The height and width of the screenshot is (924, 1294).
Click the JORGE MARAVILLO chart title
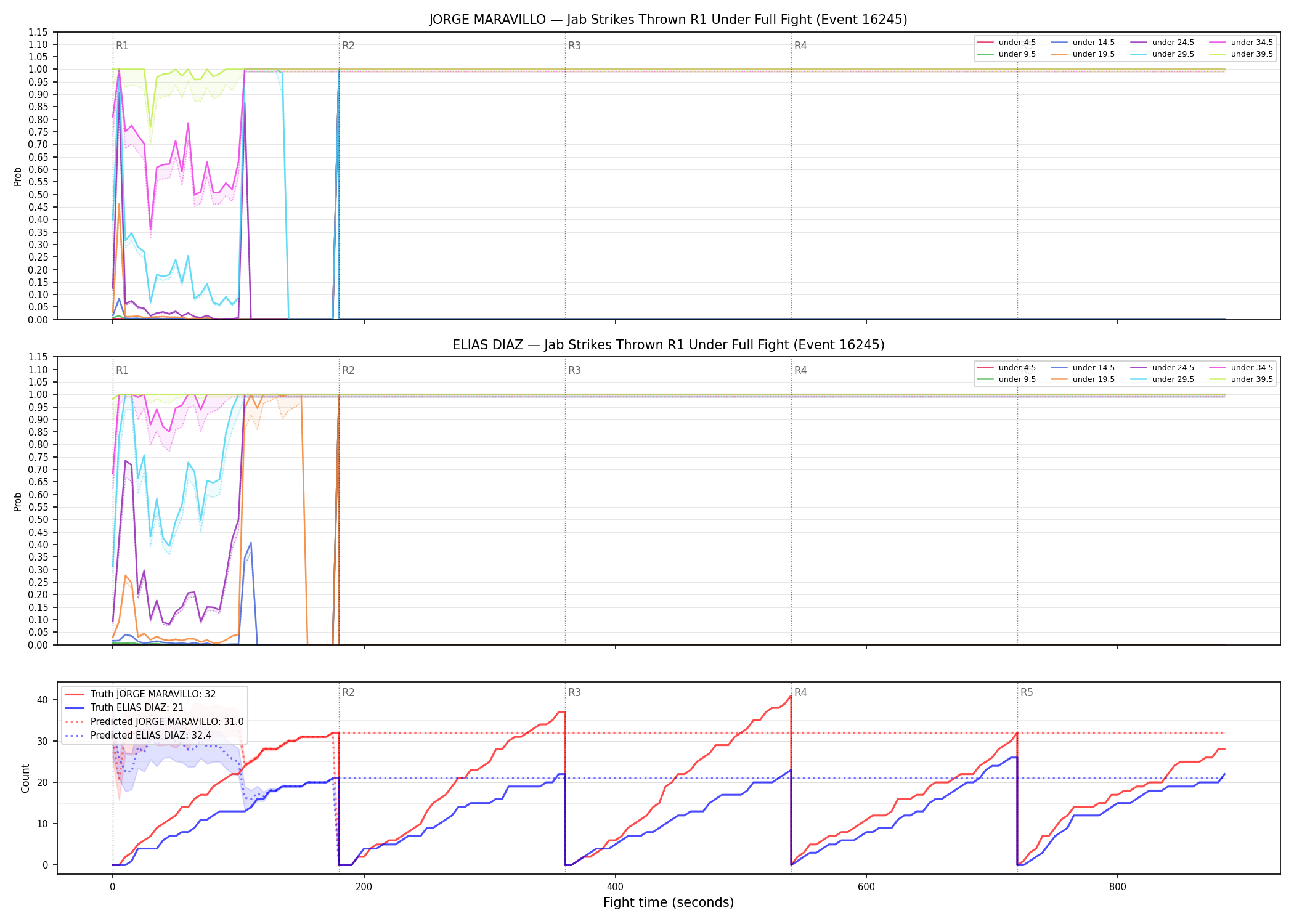[x=669, y=20]
